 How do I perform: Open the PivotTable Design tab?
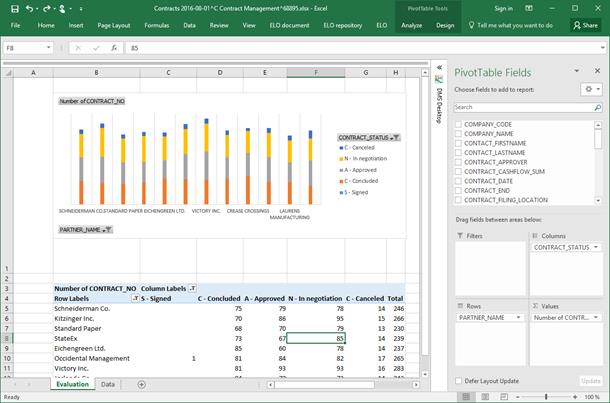tap(445, 25)
